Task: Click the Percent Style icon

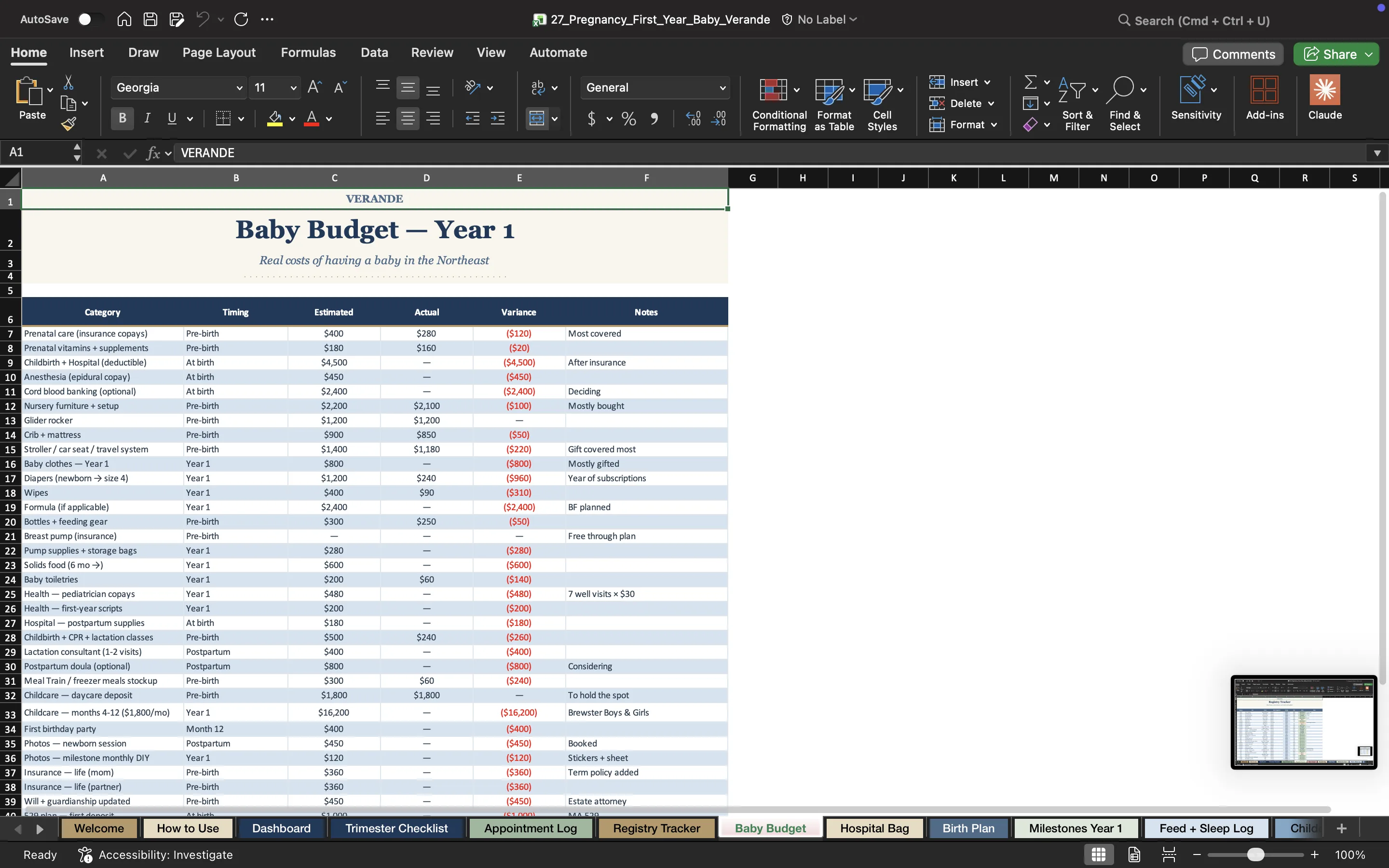Action: tap(628, 119)
